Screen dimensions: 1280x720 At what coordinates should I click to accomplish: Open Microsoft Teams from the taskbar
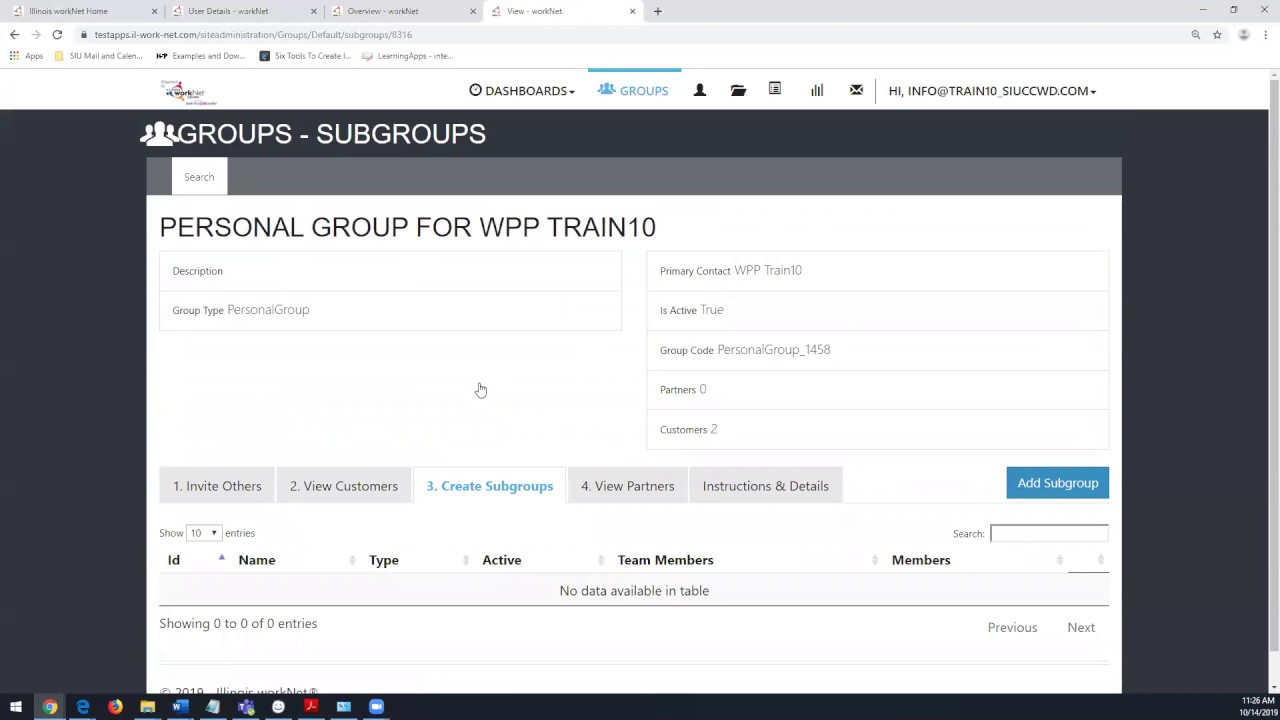pyautogui.click(x=246, y=707)
